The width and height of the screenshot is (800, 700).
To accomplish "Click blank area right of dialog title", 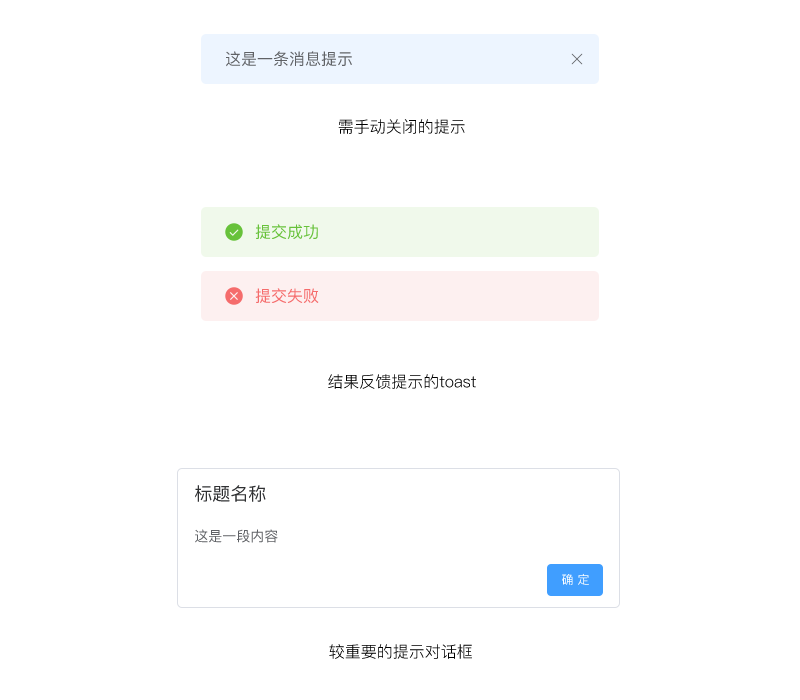I will tap(450, 494).
